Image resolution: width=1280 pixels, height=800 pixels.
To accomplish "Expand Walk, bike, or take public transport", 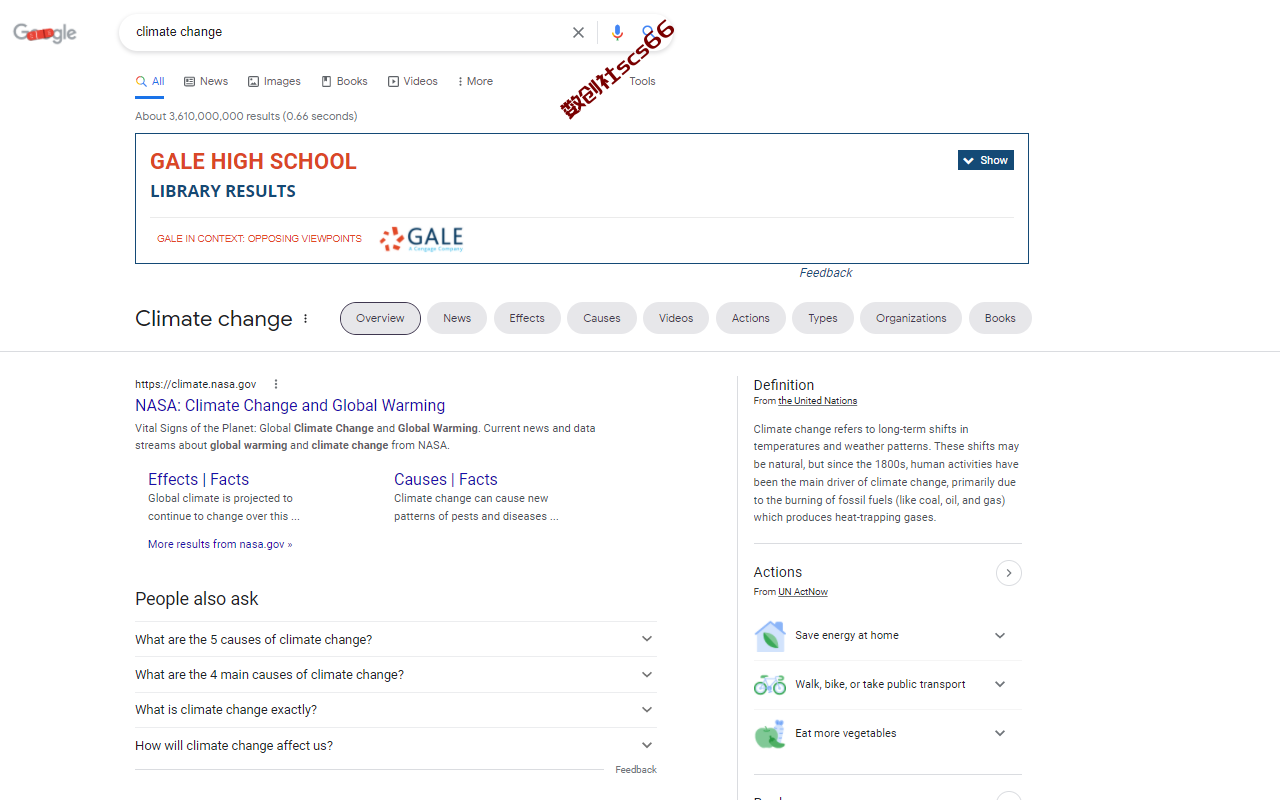I will click(x=1000, y=685).
